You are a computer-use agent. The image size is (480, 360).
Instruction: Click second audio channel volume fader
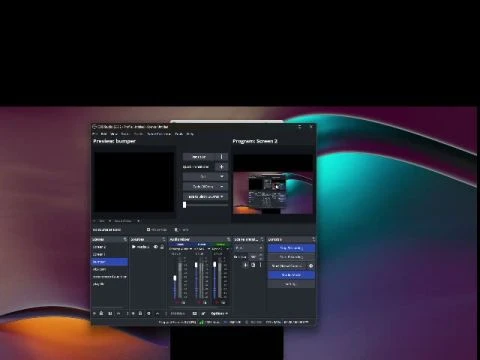[x=196, y=265]
